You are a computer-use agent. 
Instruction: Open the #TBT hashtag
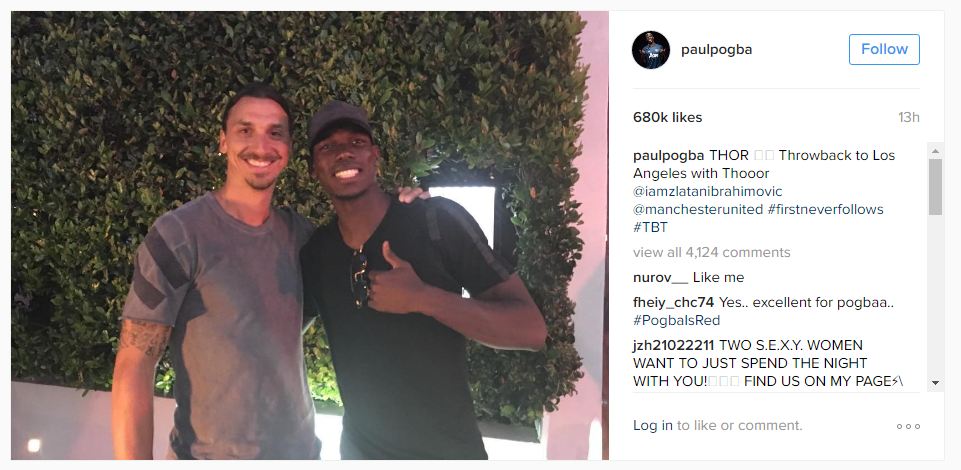650,227
